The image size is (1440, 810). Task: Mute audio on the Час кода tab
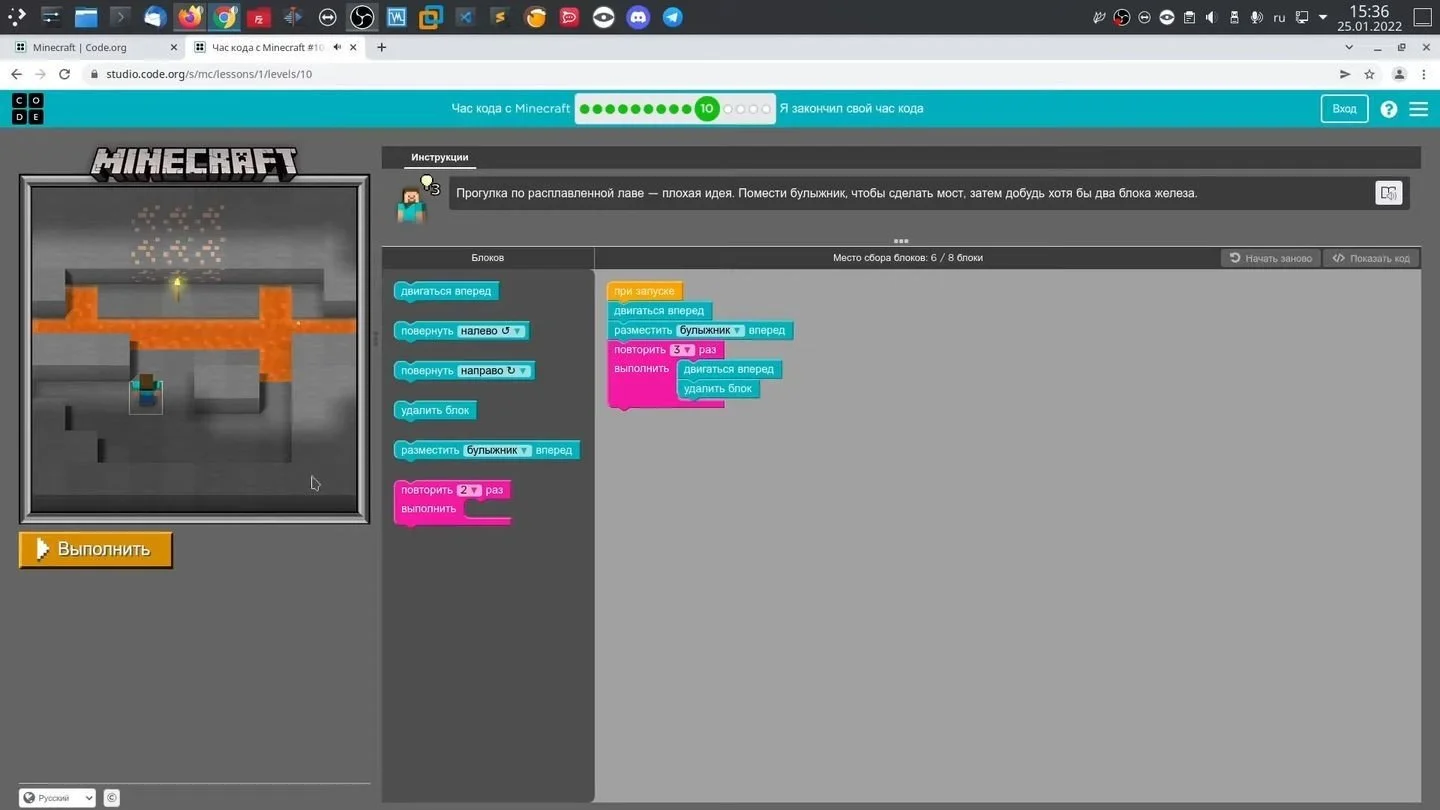337,47
